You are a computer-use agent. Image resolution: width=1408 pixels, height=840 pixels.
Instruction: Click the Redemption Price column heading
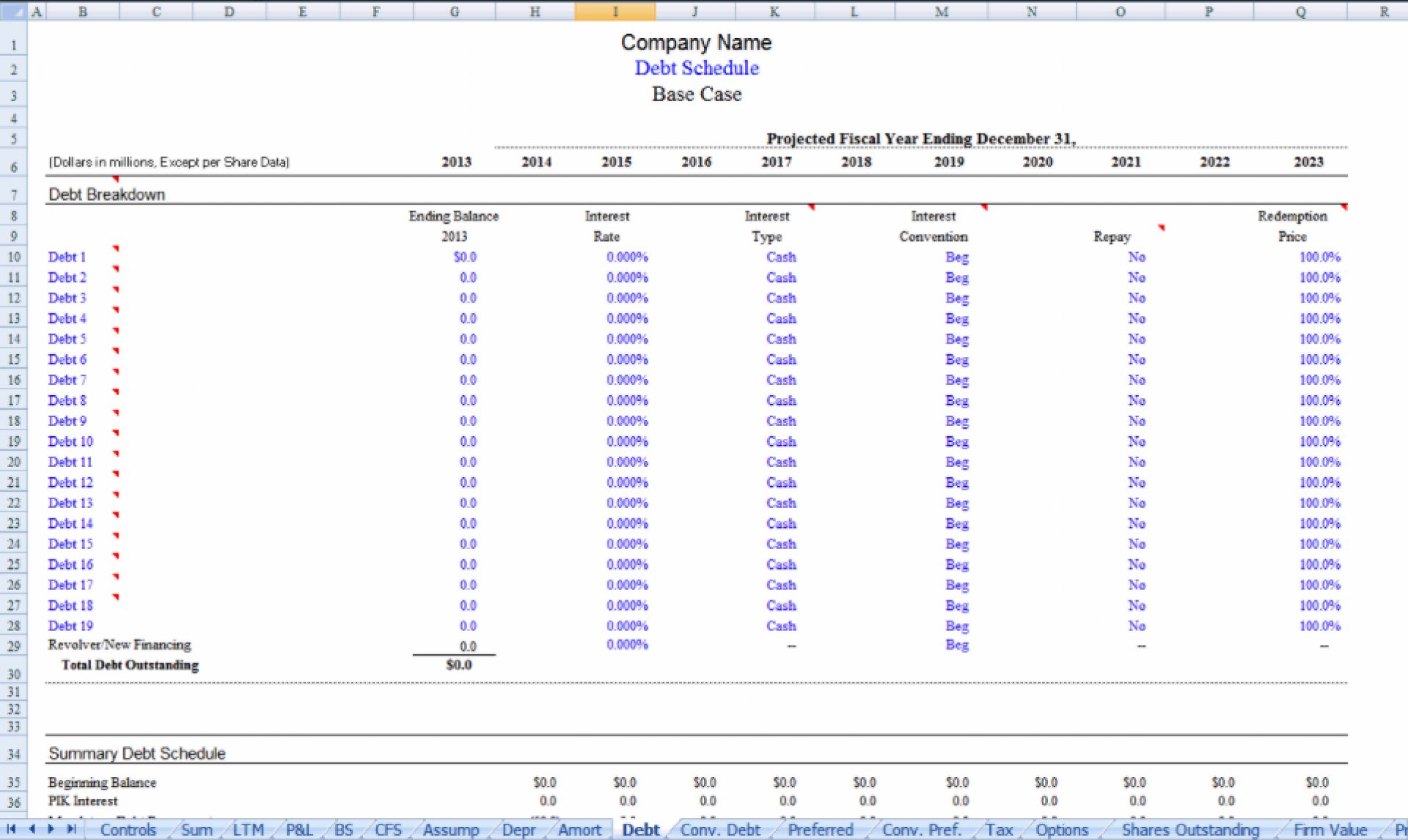(1293, 226)
